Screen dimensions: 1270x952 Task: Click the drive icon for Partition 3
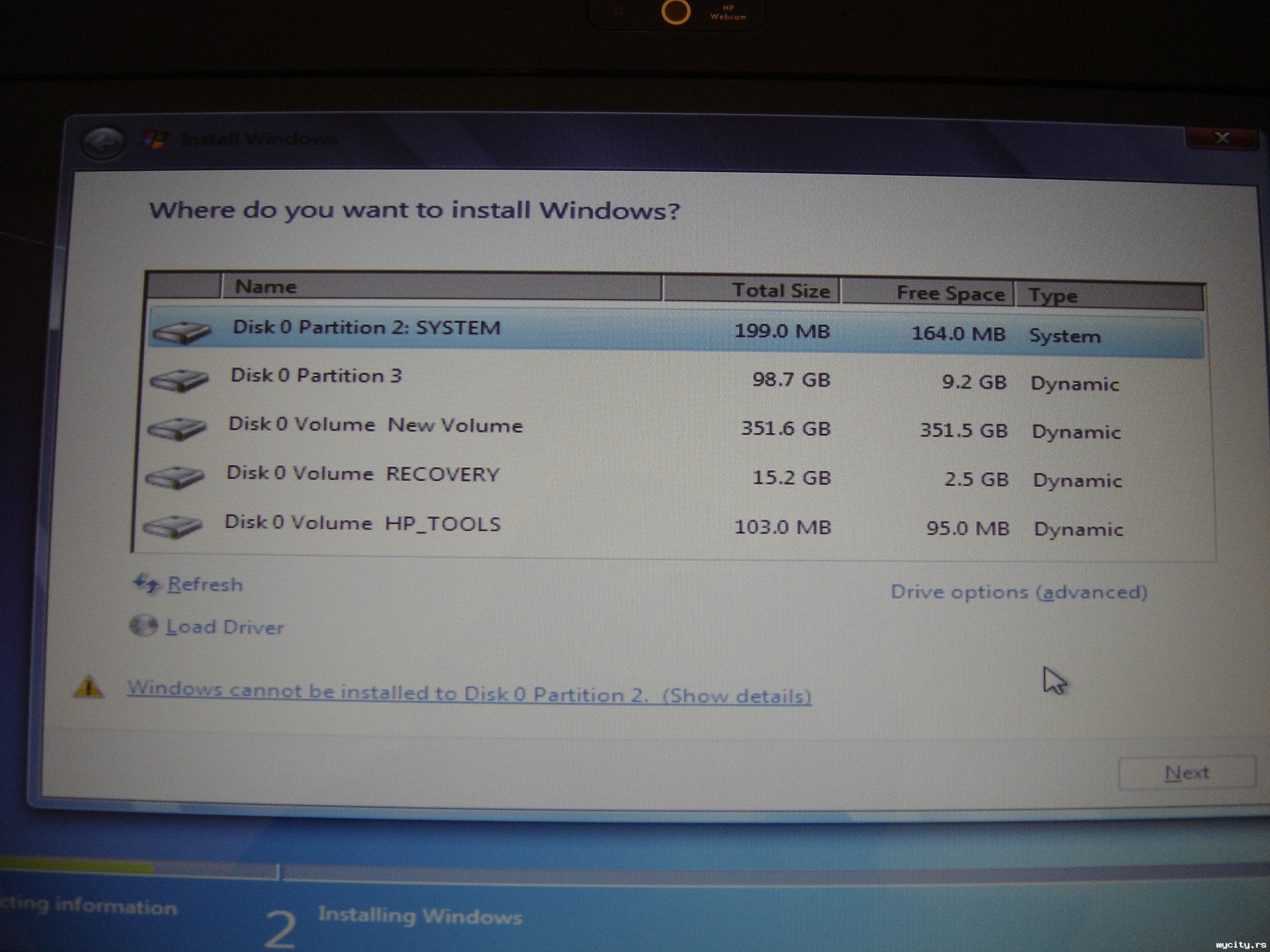[179, 379]
